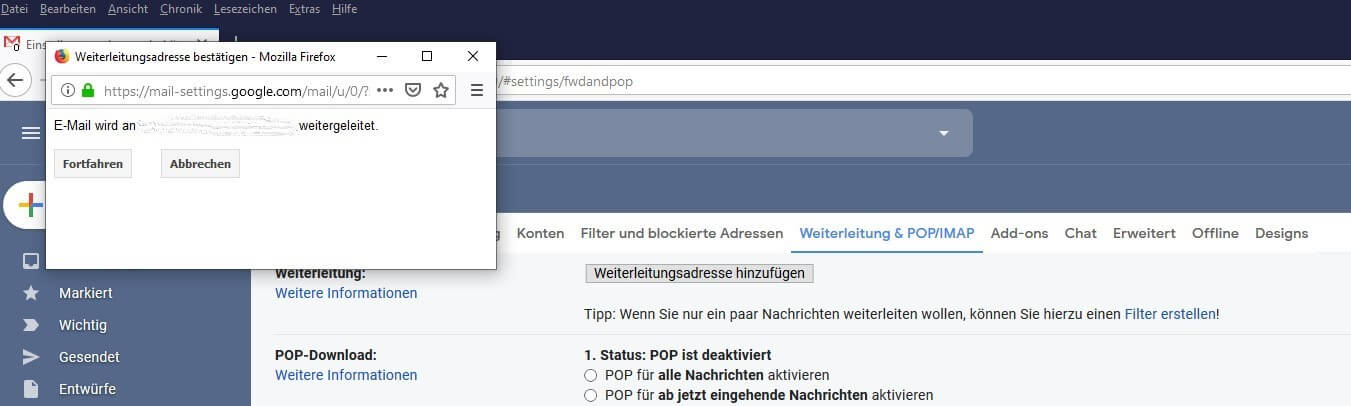Open the Wichtig folder
Screen dimensions: 1351x406
pyautogui.click(x=83, y=325)
